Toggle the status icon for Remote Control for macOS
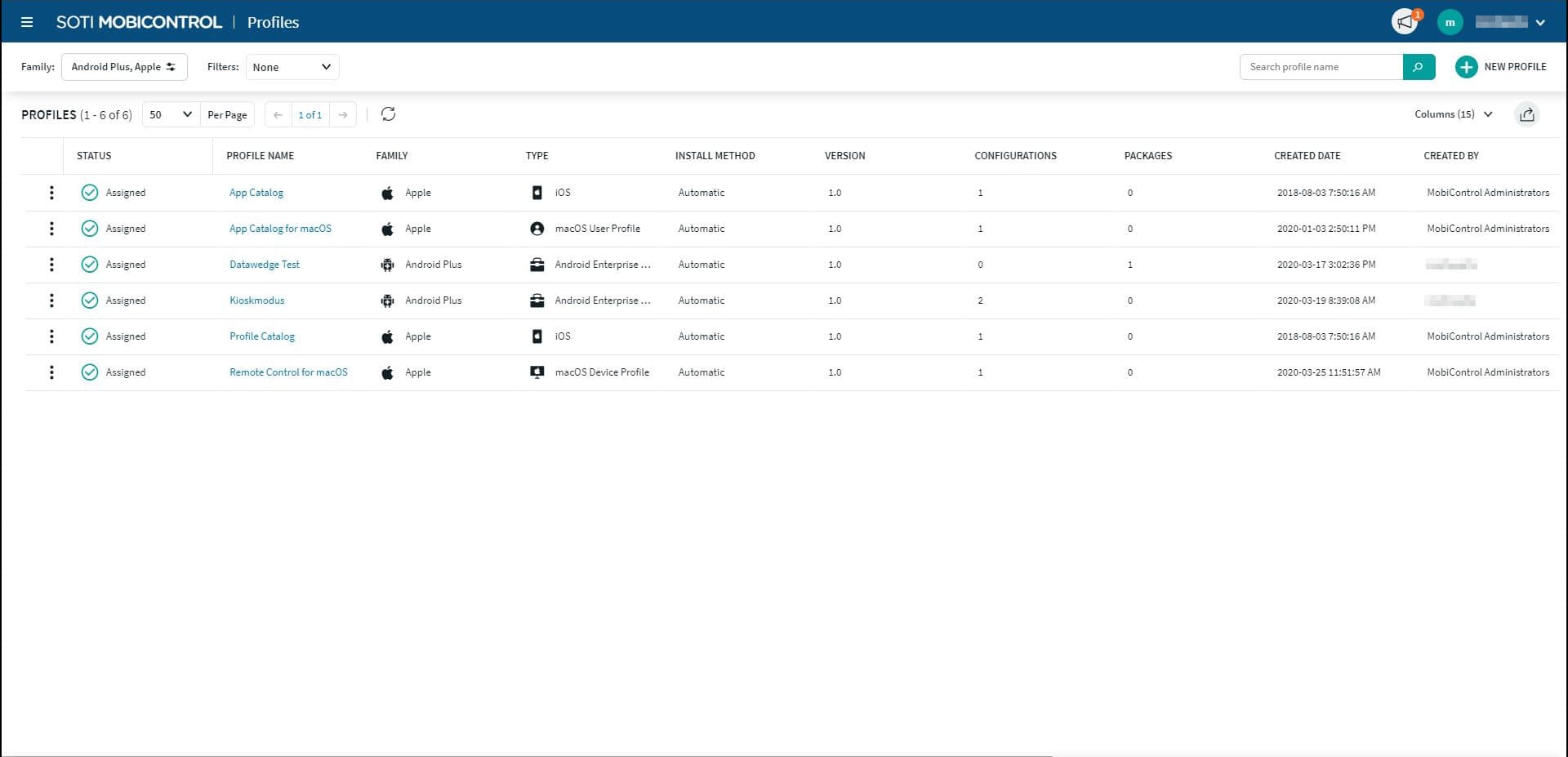This screenshot has width=1568, height=757. pos(91,372)
